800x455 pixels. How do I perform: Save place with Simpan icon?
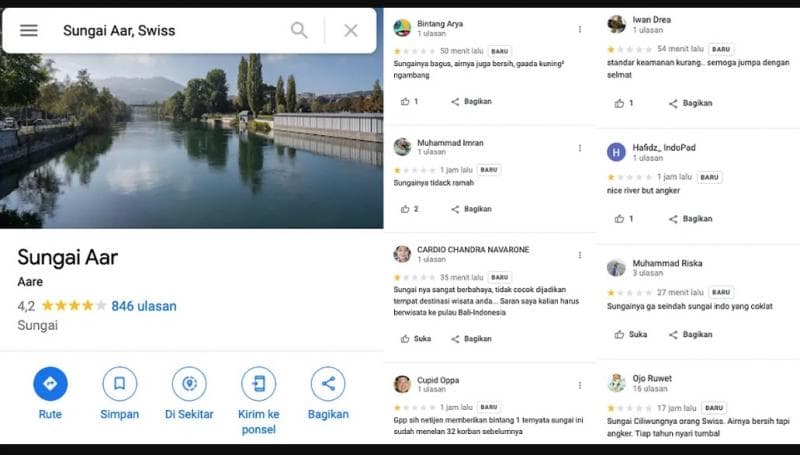[x=119, y=383]
